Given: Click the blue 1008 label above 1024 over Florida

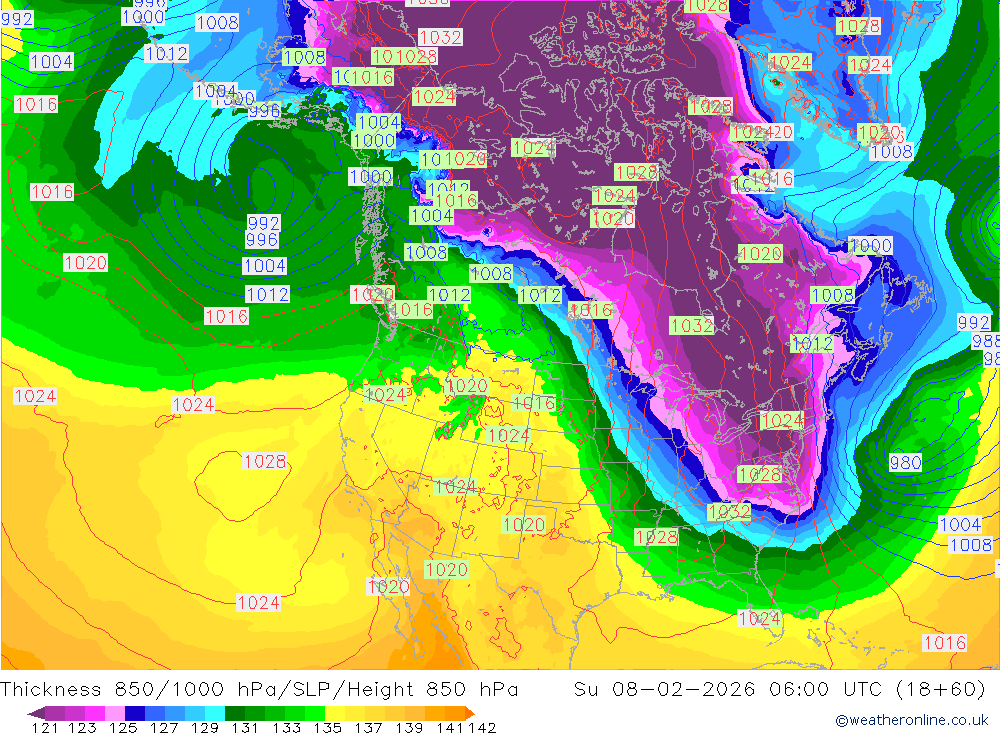Looking at the screenshot, I should [x=971, y=545].
